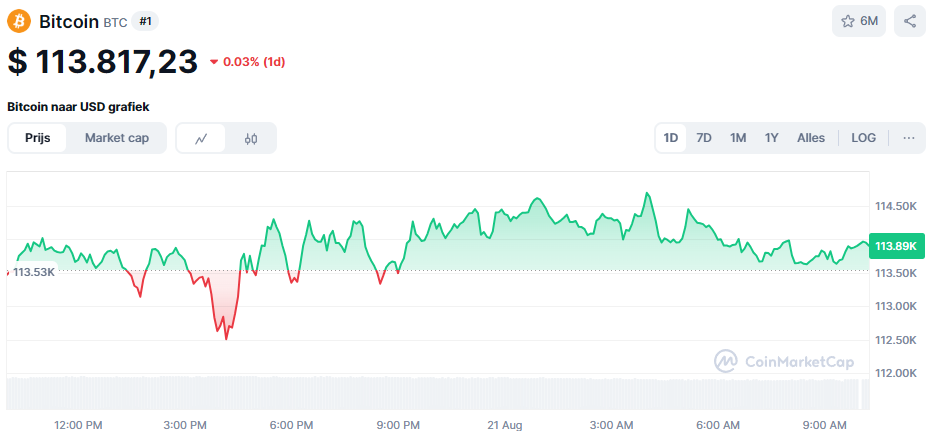This screenshot has height=431, width=931.
Task: Click the volume bars below the chart
Action: 438,394
